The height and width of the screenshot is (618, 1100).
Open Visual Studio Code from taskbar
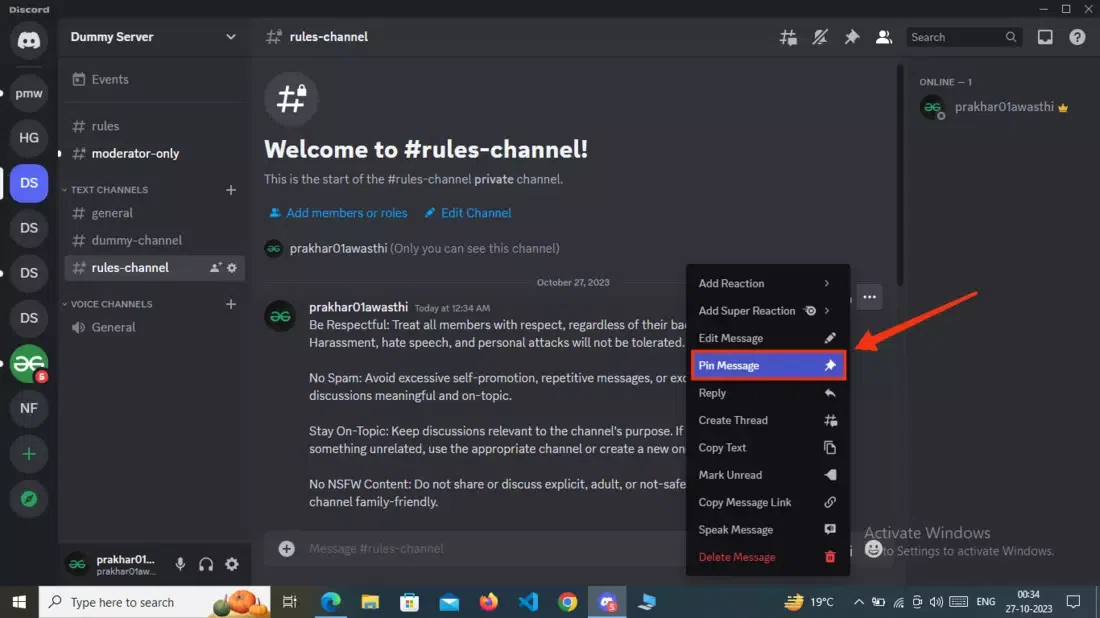(528, 602)
